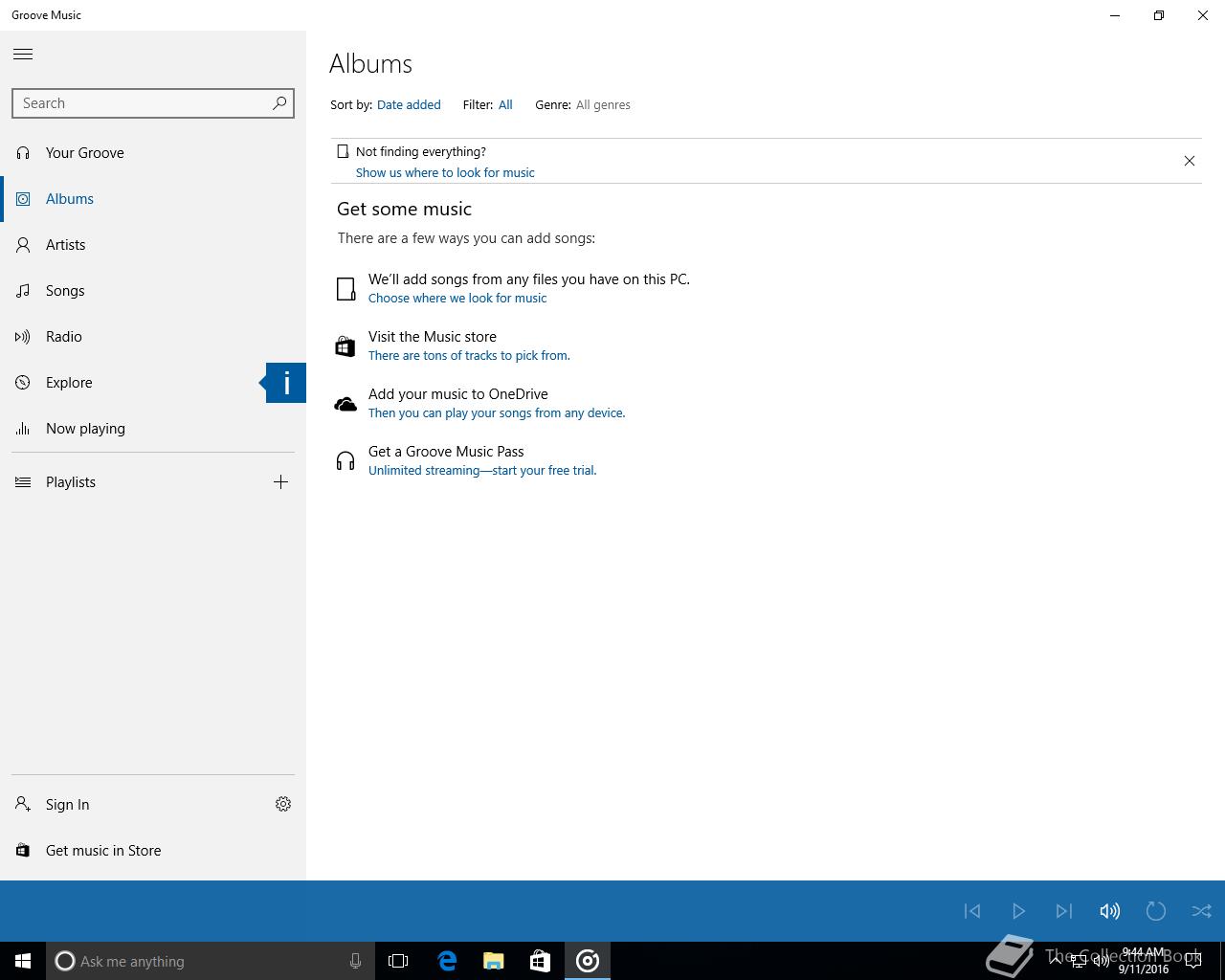Click the PC device icon beside files text
This screenshot has height=980, width=1225.
tap(345, 289)
